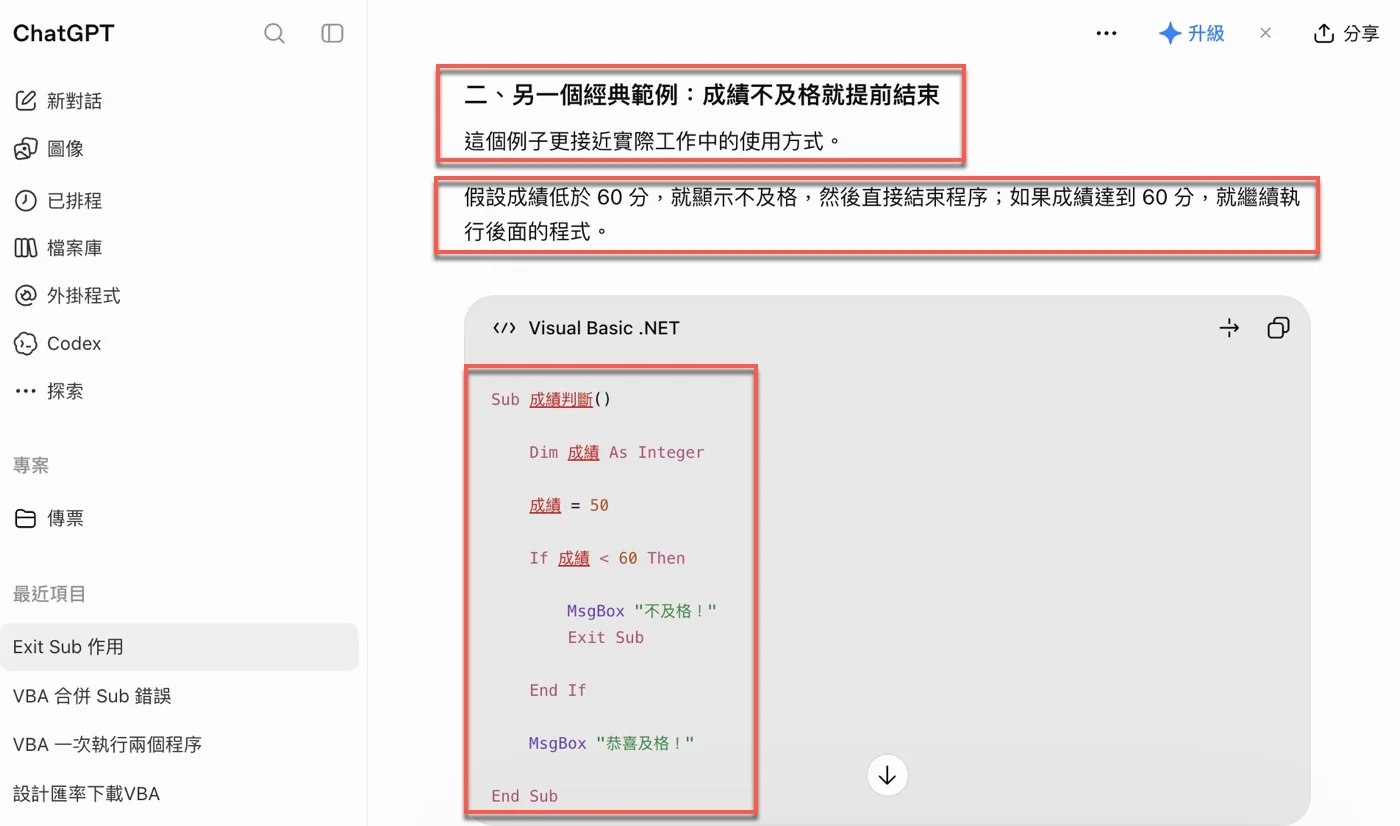Jump to bottom with the down-arrow button

(887, 775)
